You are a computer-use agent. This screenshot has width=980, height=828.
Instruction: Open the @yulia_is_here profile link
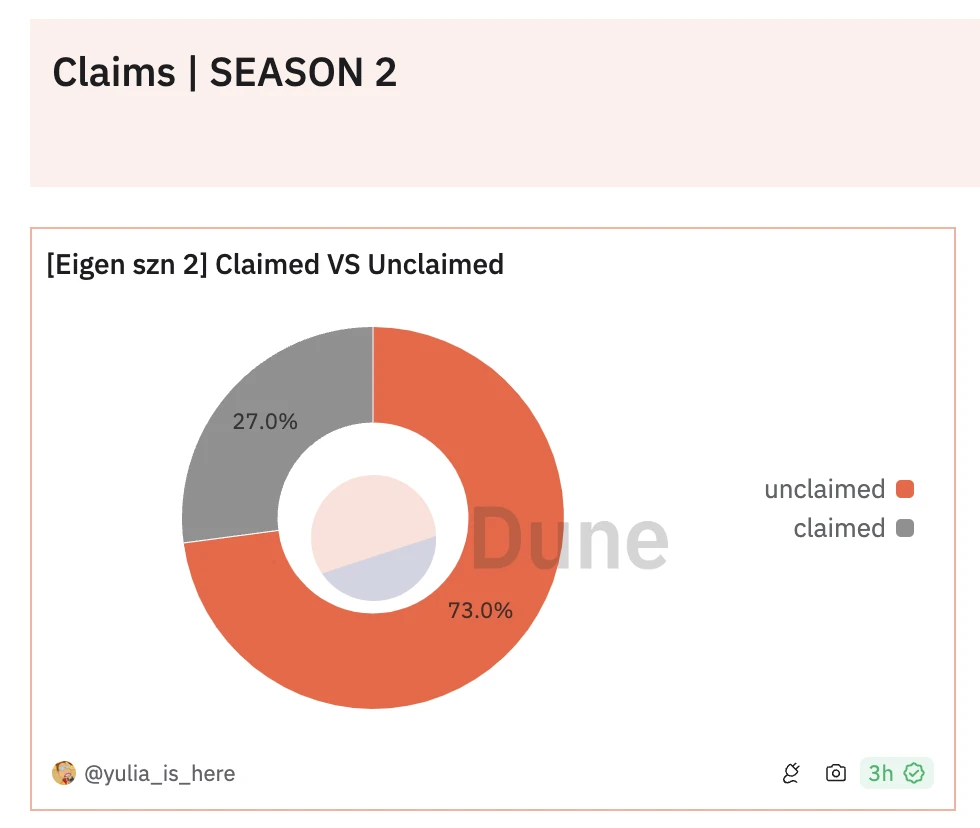tap(160, 773)
